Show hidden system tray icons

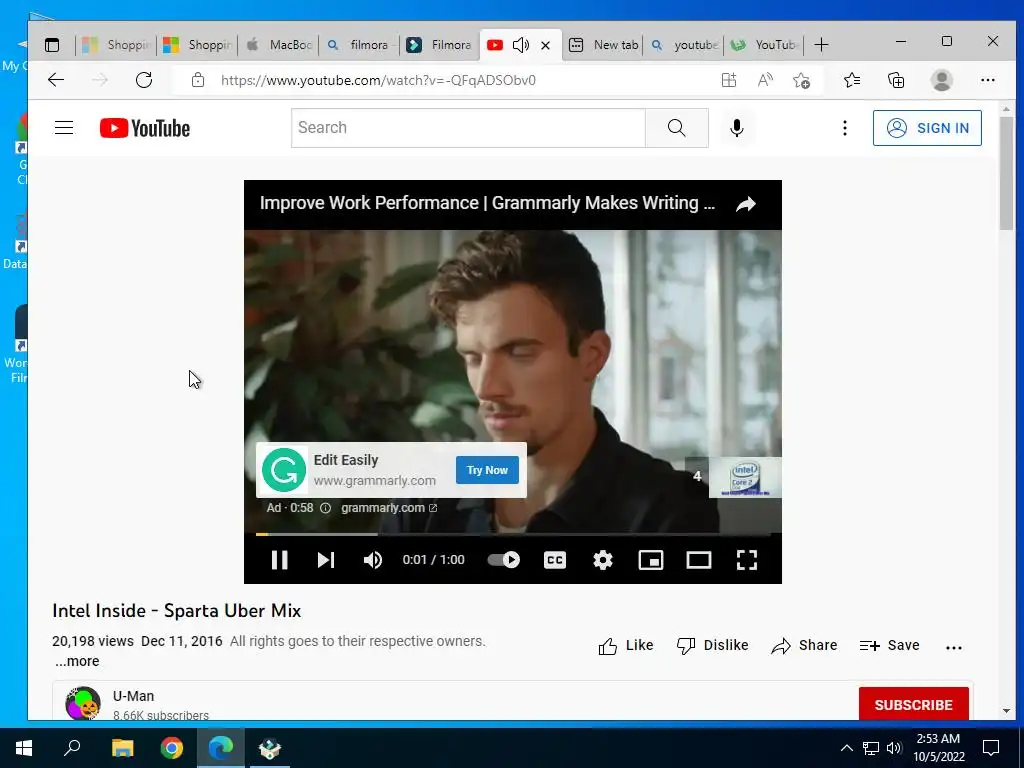(846, 748)
